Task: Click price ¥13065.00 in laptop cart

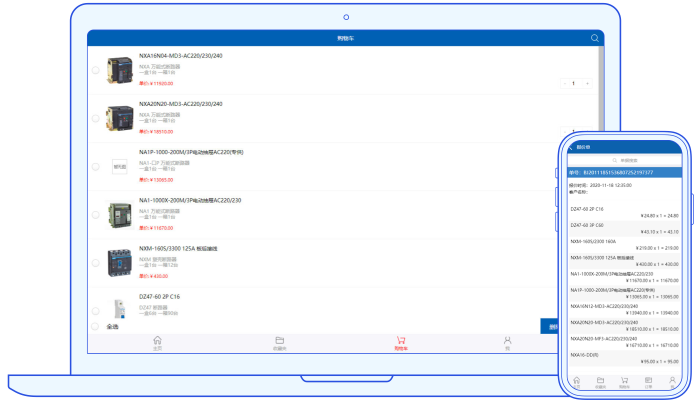Action: pyautogui.click(x=156, y=180)
